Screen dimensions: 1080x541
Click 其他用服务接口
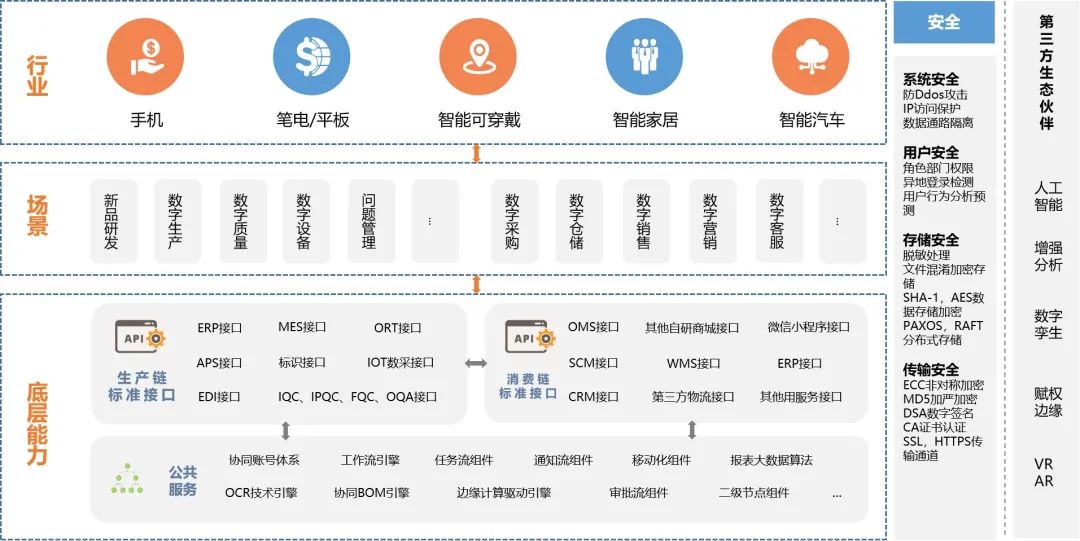(x=801, y=397)
